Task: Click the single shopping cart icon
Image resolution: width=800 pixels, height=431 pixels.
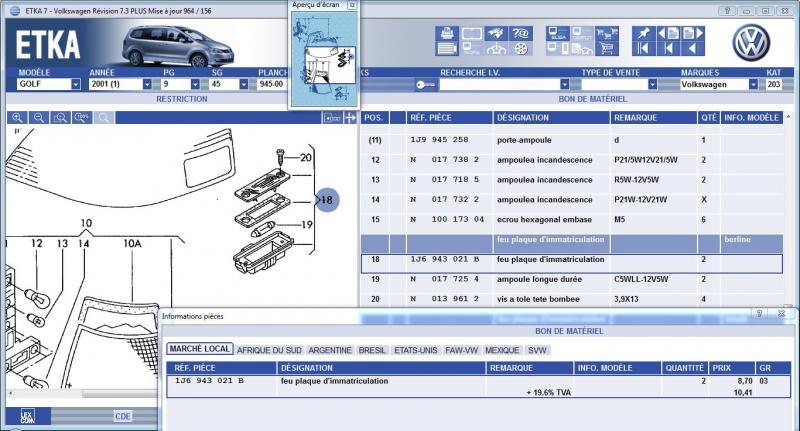Action: pyautogui.click(x=607, y=48)
